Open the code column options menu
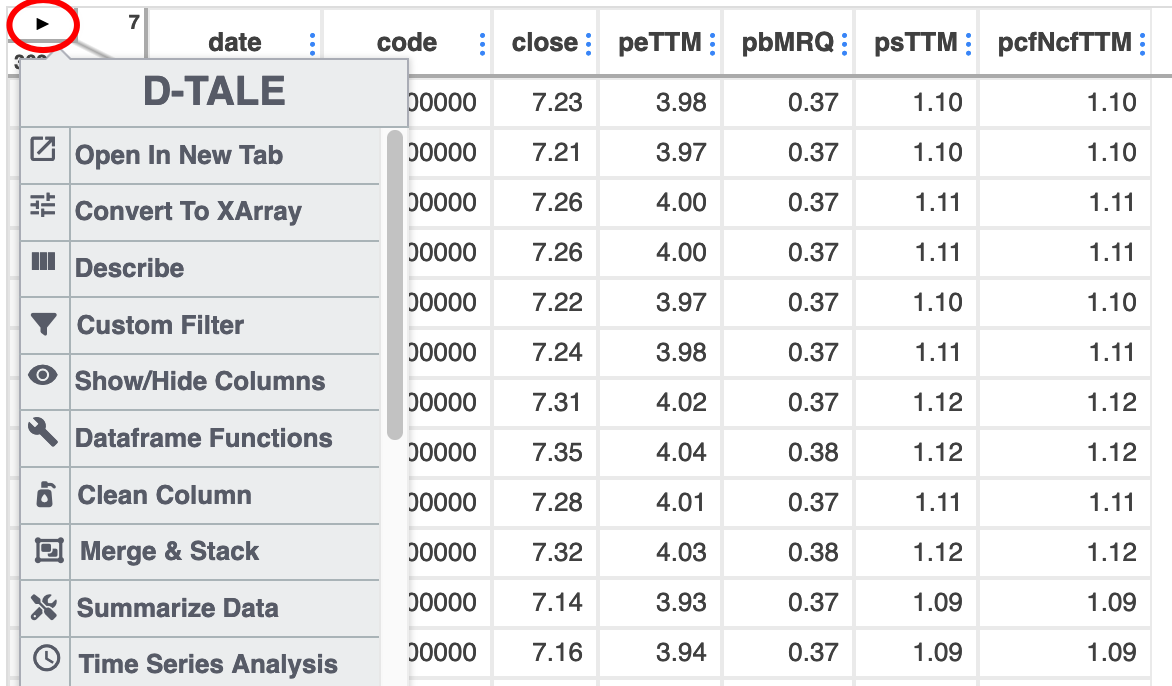The width and height of the screenshot is (1172, 686). tap(483, 43)
